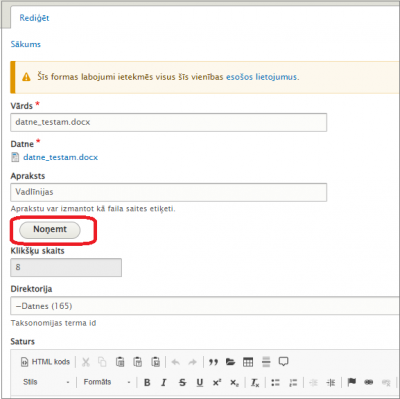The height and width of the screenshot is (399, 400).
Task: Toggle bold formatting
Action: (x=147, y=383)
